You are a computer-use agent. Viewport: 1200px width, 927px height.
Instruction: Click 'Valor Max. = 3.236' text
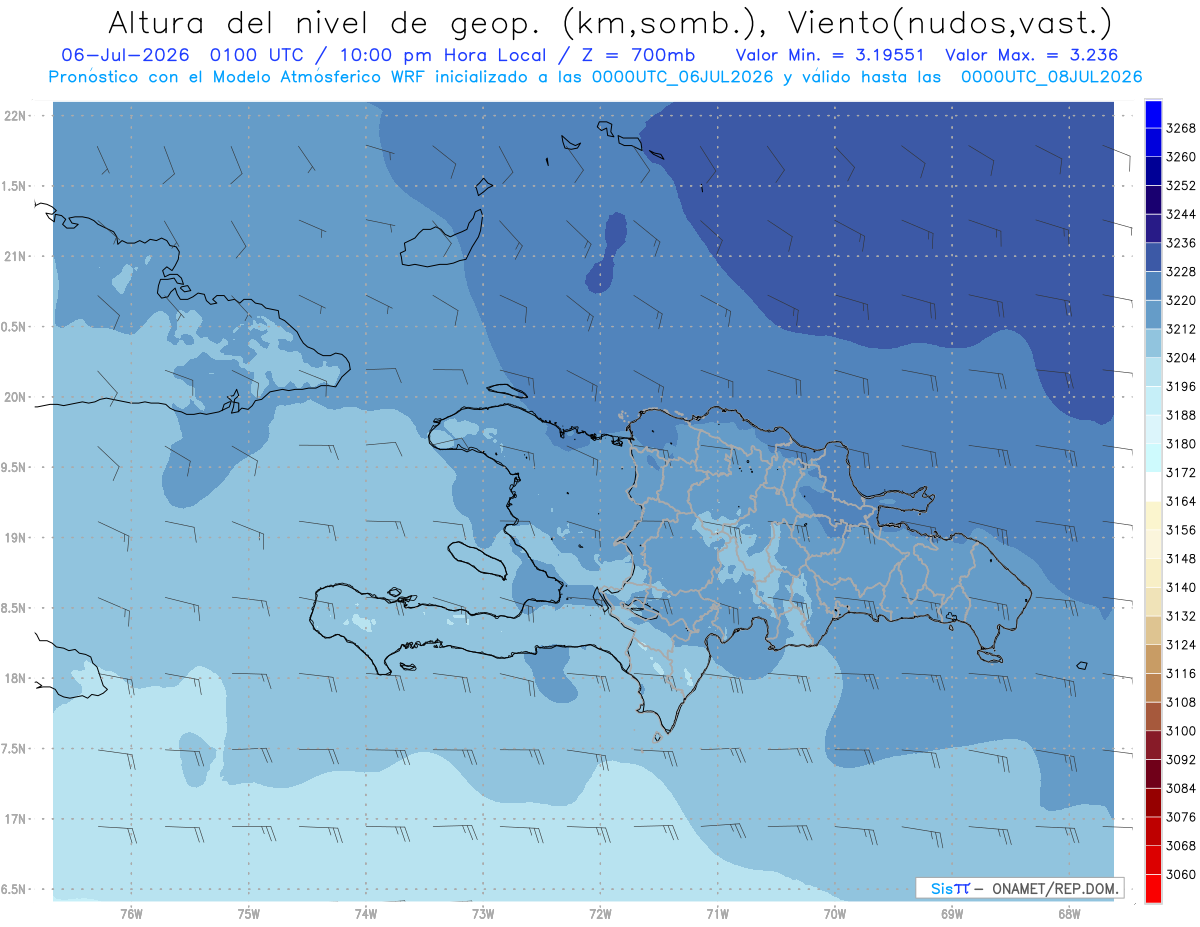pyautogui.click(x=1031, y=55)
